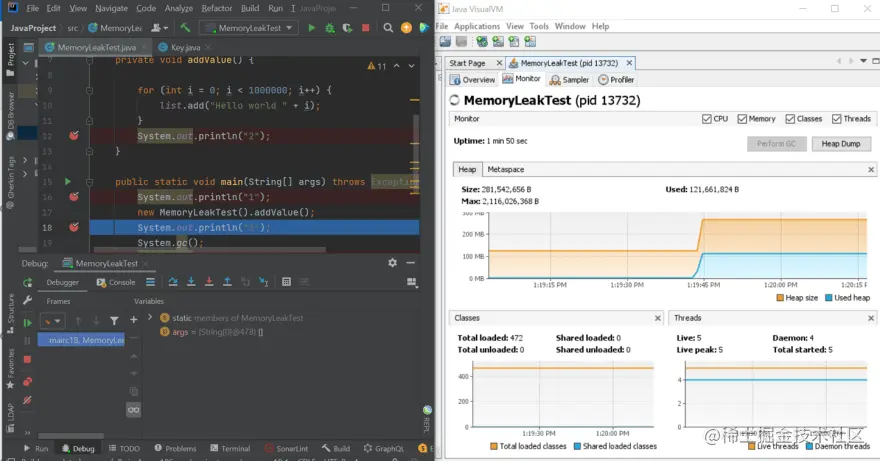Open the TODO tool window
The height and width of the screenshot is (461, 880).
coord(124,448)
